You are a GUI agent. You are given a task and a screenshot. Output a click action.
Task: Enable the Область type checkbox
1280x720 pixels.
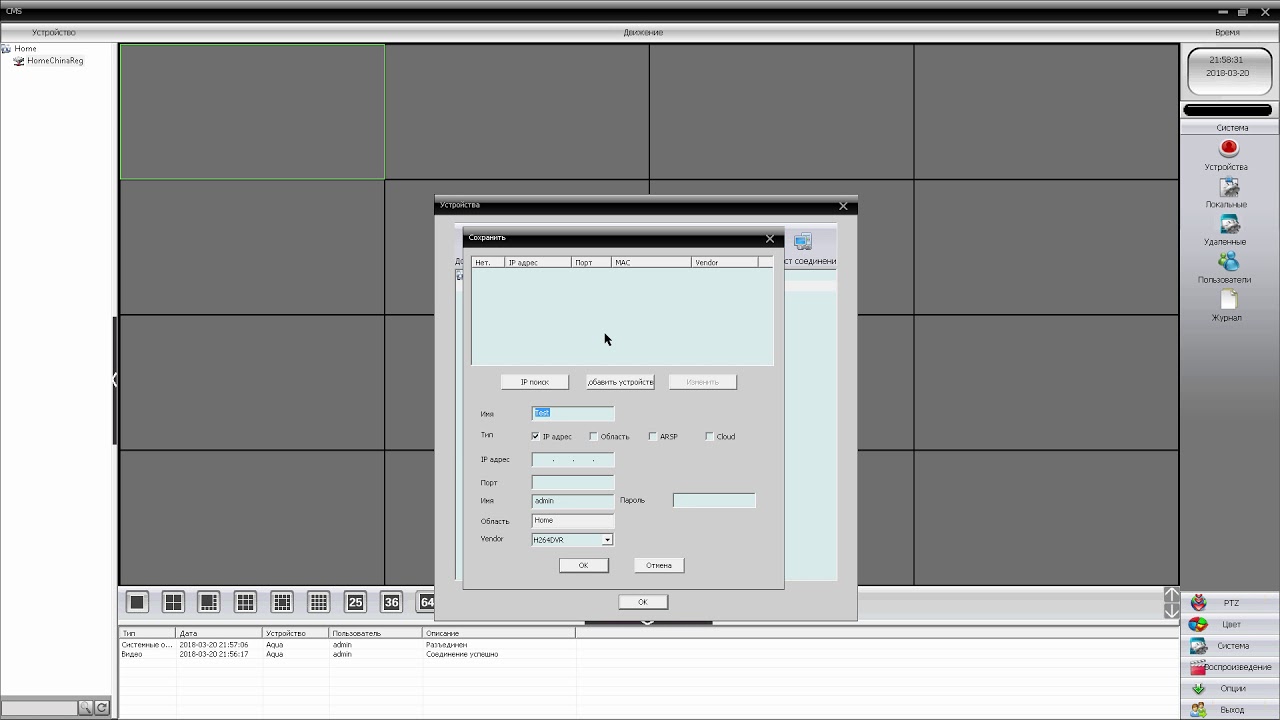593,436
